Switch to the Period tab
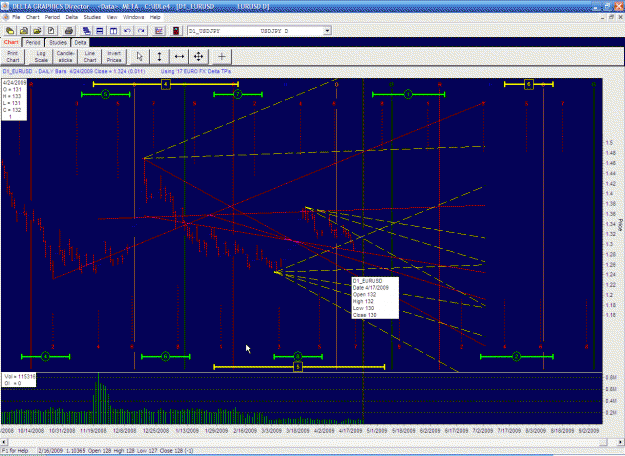Screen dimensions: 625x456 [33, 43]
